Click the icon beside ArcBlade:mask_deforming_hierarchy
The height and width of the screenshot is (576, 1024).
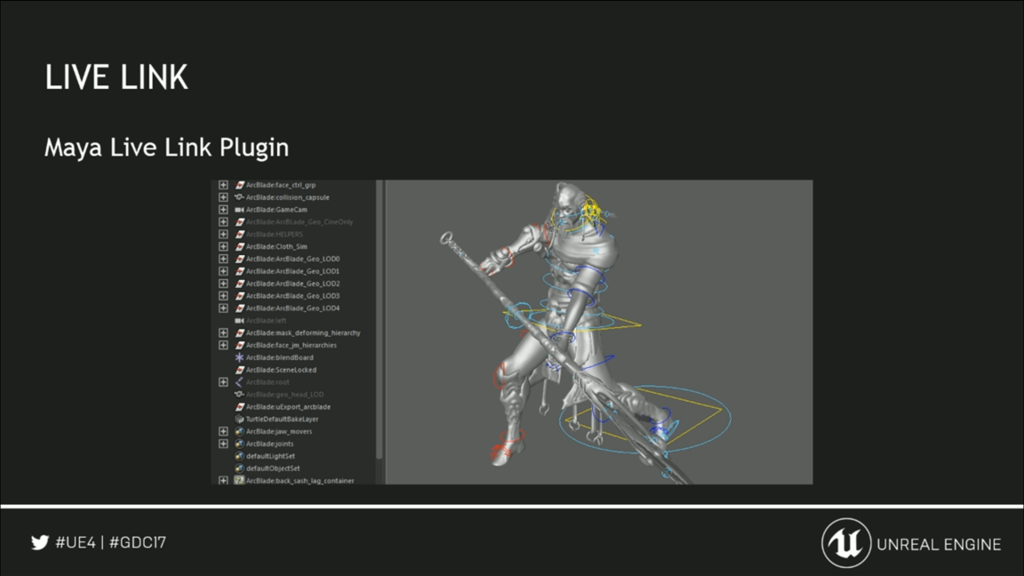point(240,333)
